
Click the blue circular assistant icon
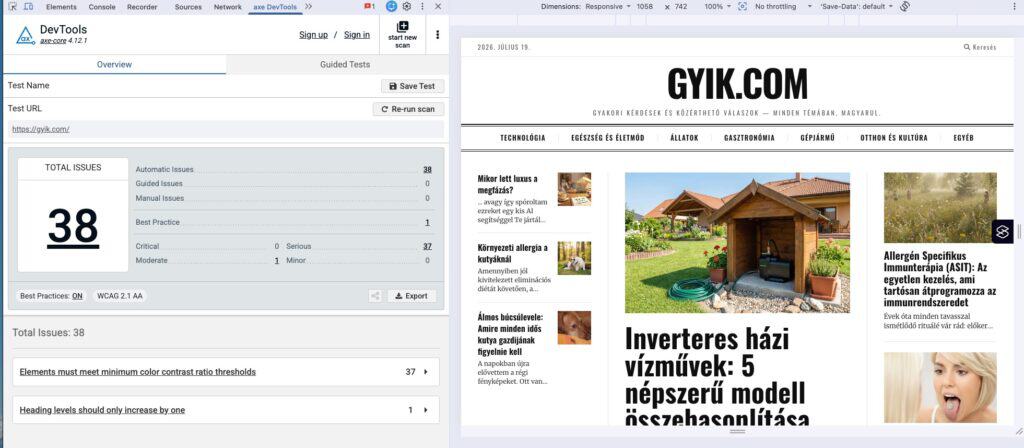point(391,7)
